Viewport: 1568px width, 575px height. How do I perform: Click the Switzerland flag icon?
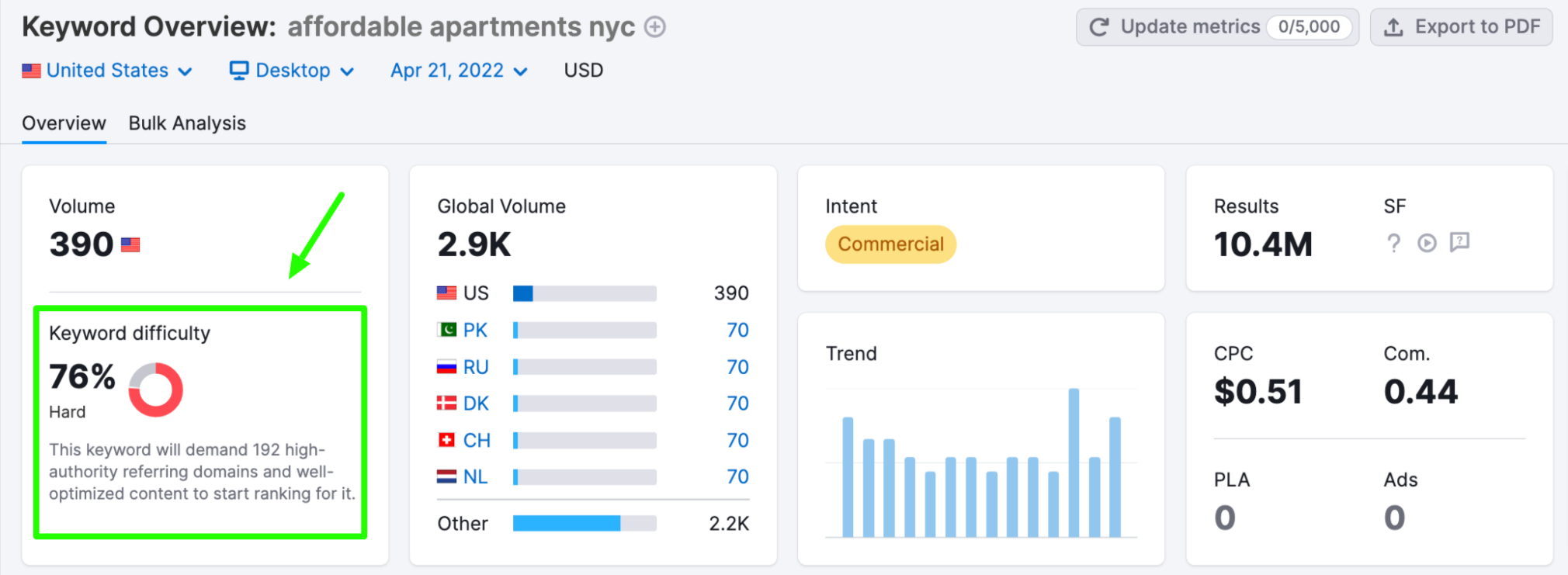(x=446, y=440)
